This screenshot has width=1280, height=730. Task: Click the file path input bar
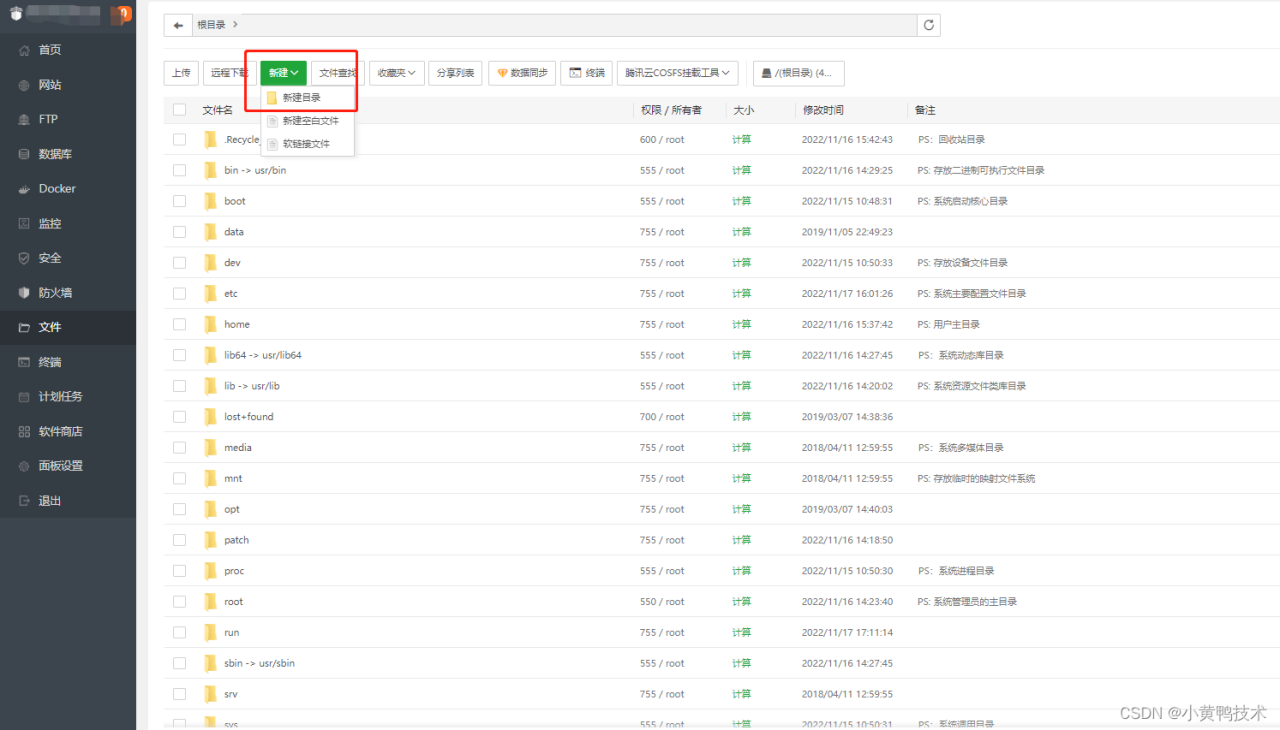[580, 25]
